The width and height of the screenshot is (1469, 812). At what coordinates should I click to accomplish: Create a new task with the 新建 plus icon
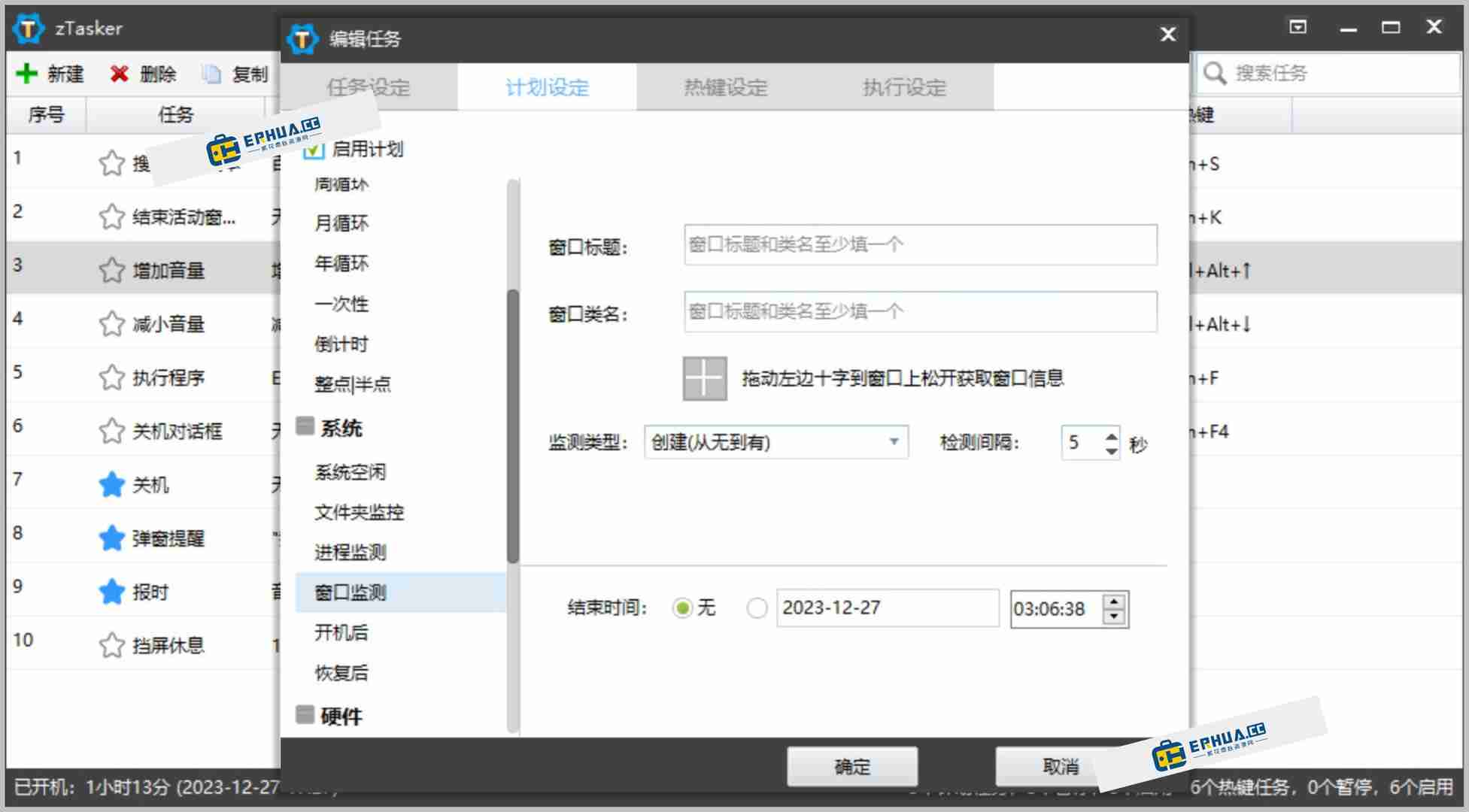point(28,73)
